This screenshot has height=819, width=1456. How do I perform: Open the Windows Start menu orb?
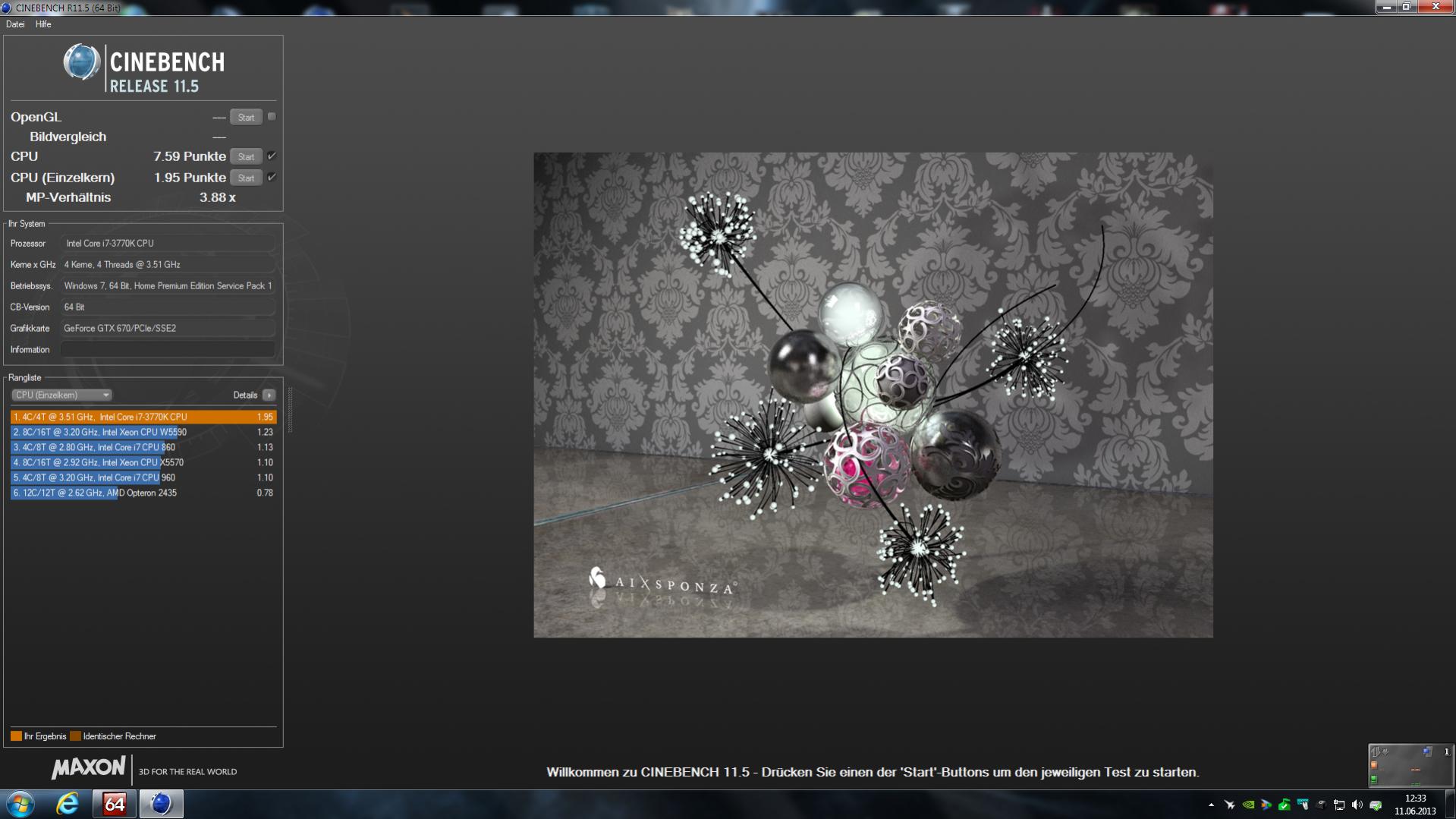click(x=20, y=804)
